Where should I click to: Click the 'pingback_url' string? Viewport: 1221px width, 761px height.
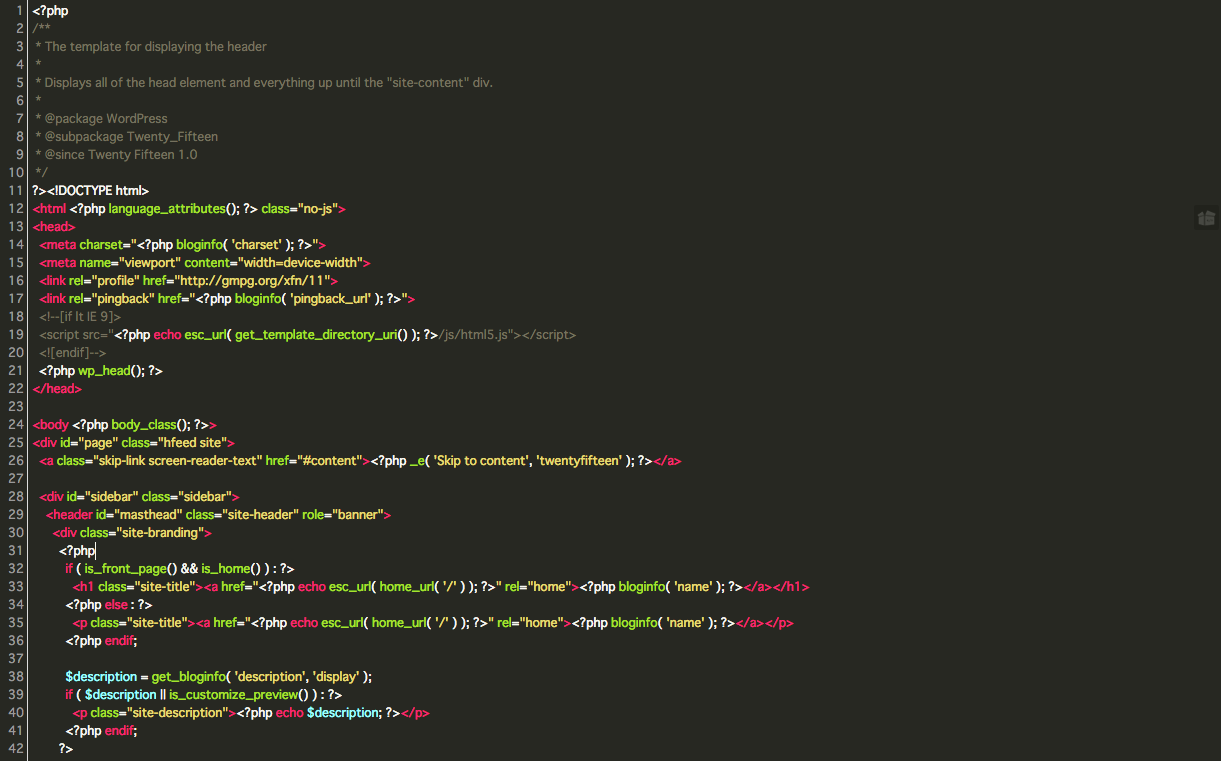point(330,298)
